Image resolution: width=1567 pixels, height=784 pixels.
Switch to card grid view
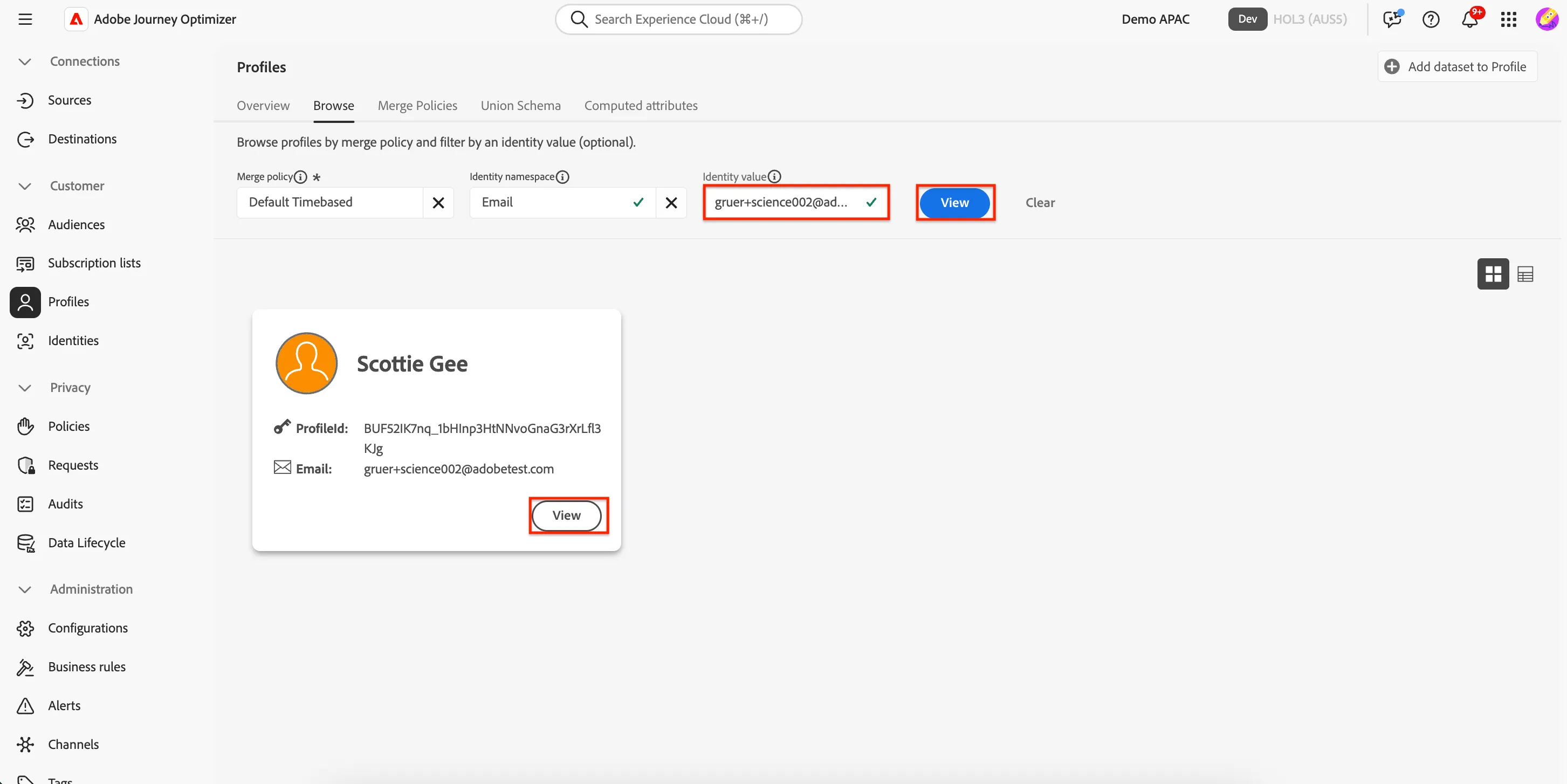click(1493, 274)
